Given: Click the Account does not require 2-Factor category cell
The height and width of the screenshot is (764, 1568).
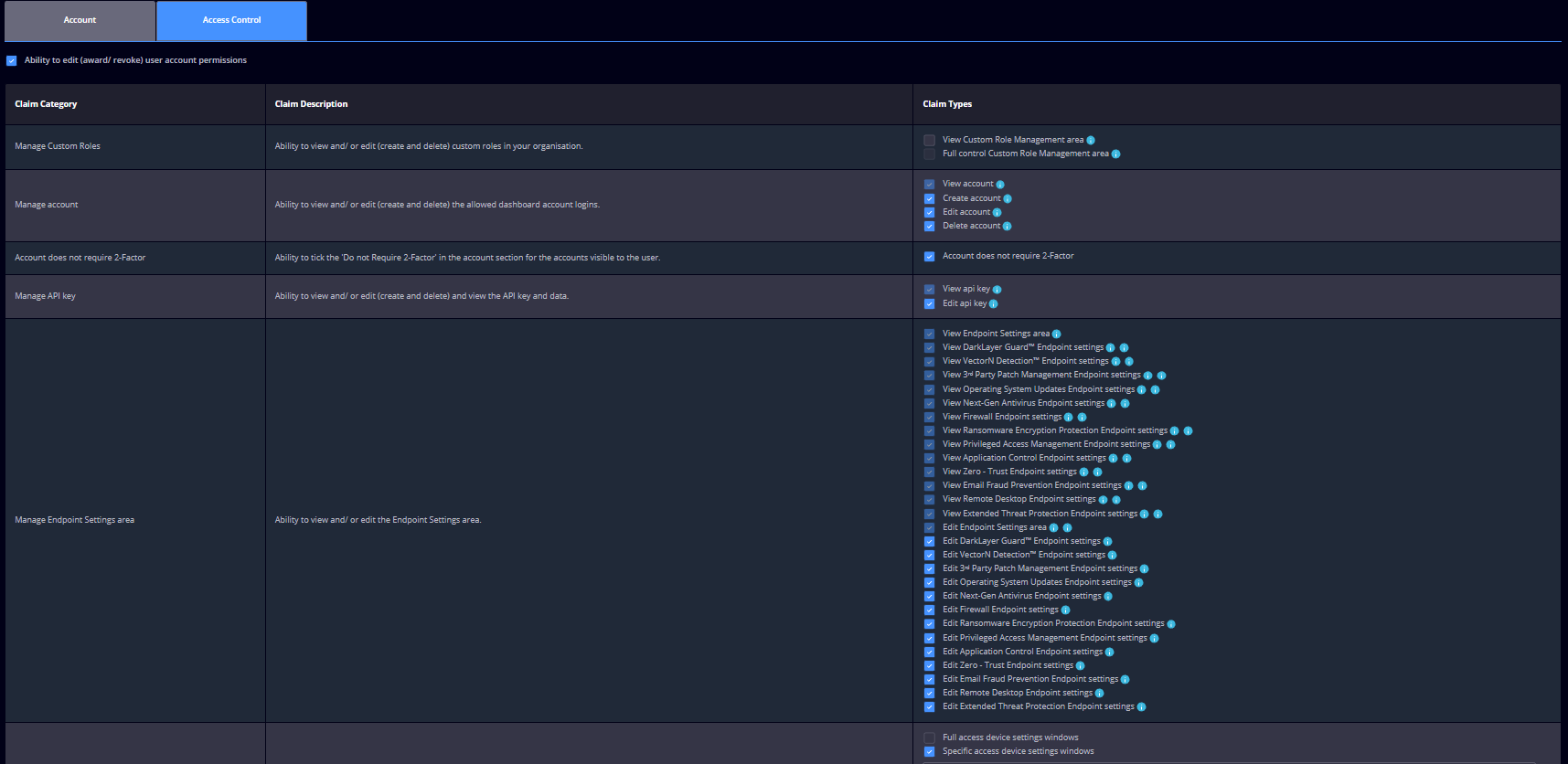Looking at the screenshot, I should coord(135,259).
